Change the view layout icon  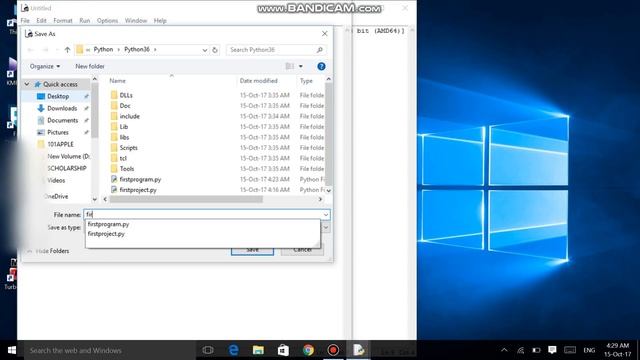pos(289,66)
